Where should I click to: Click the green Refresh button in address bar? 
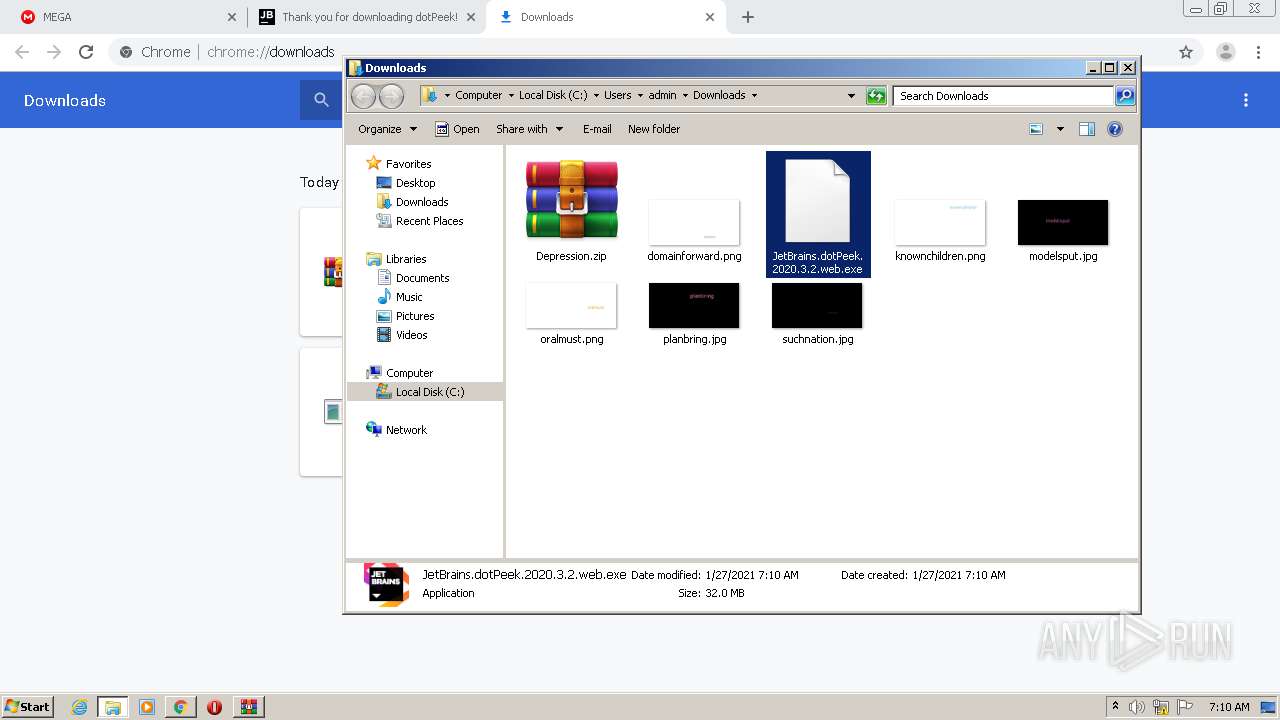click(x=876, y=96)
